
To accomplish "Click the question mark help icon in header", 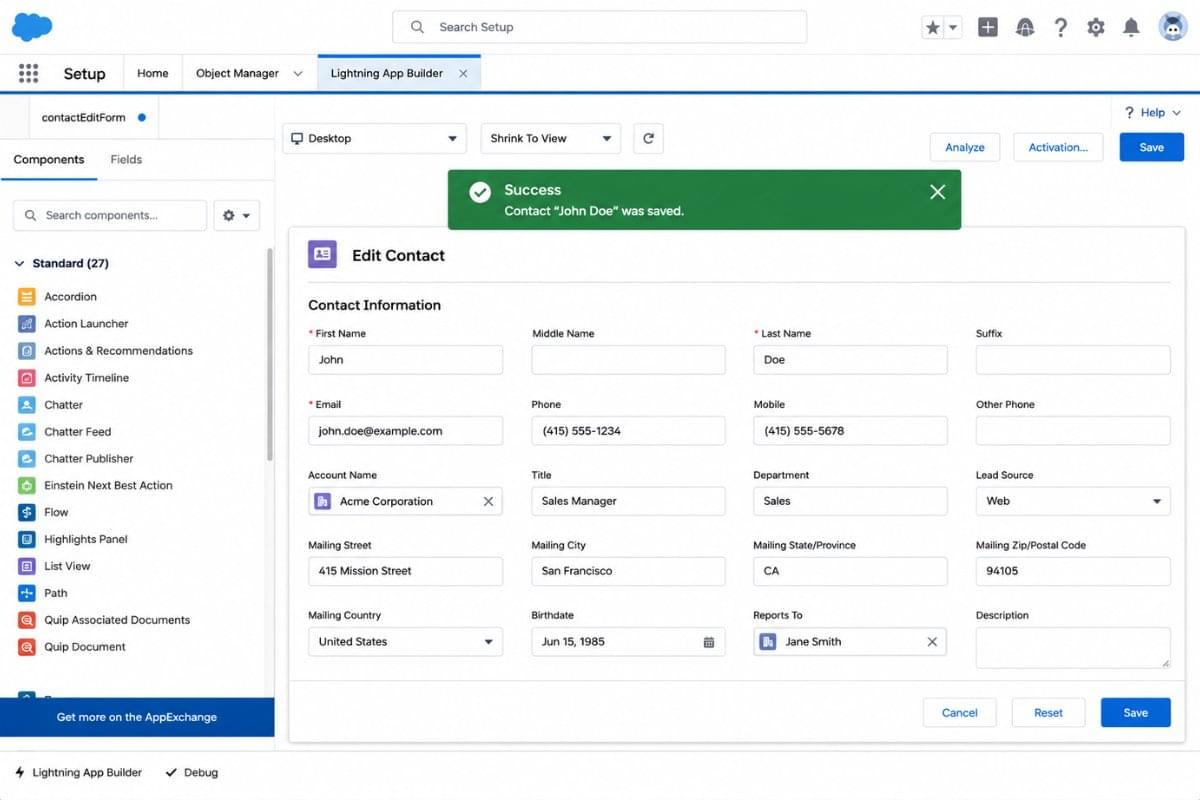I will (x=1060, y=28).
